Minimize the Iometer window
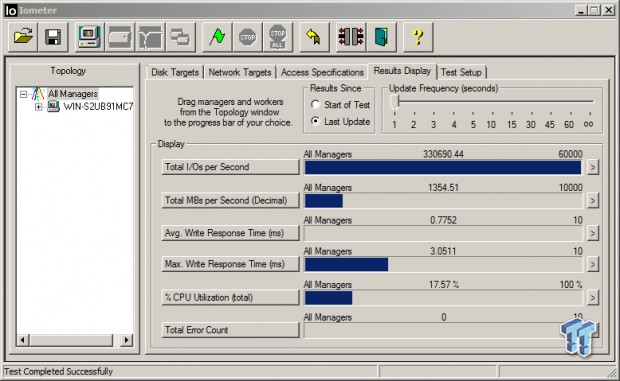The image size is (620, 381). coord(580,10)
